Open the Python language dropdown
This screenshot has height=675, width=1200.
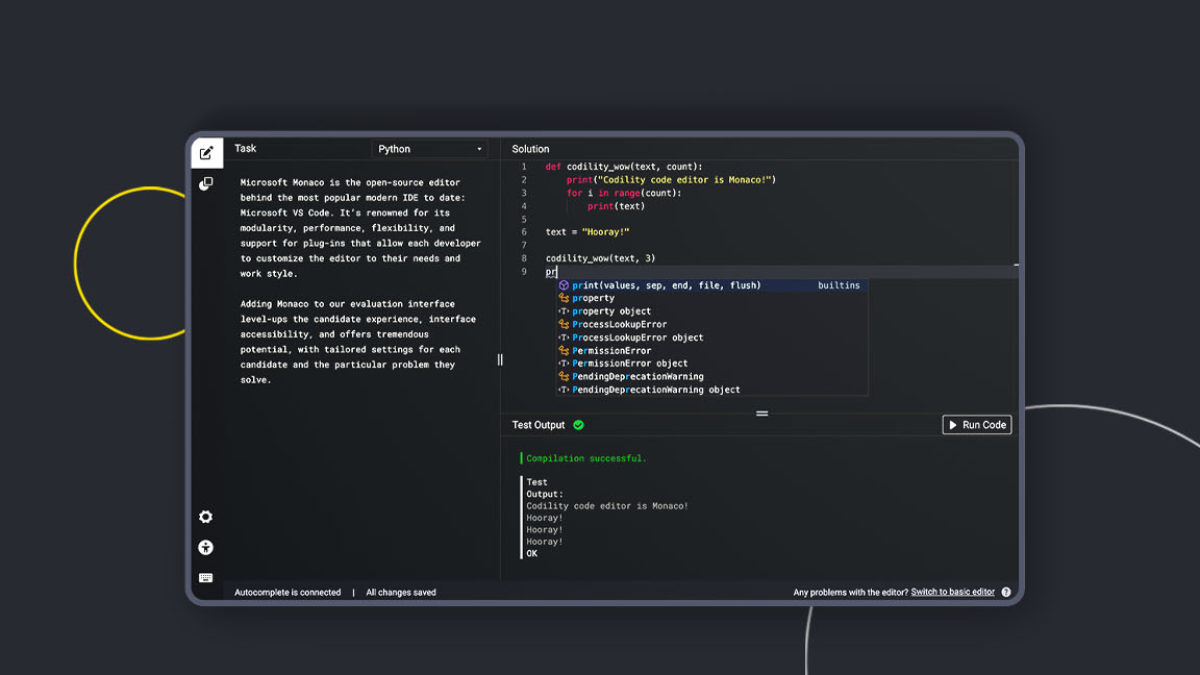[430, 149]
